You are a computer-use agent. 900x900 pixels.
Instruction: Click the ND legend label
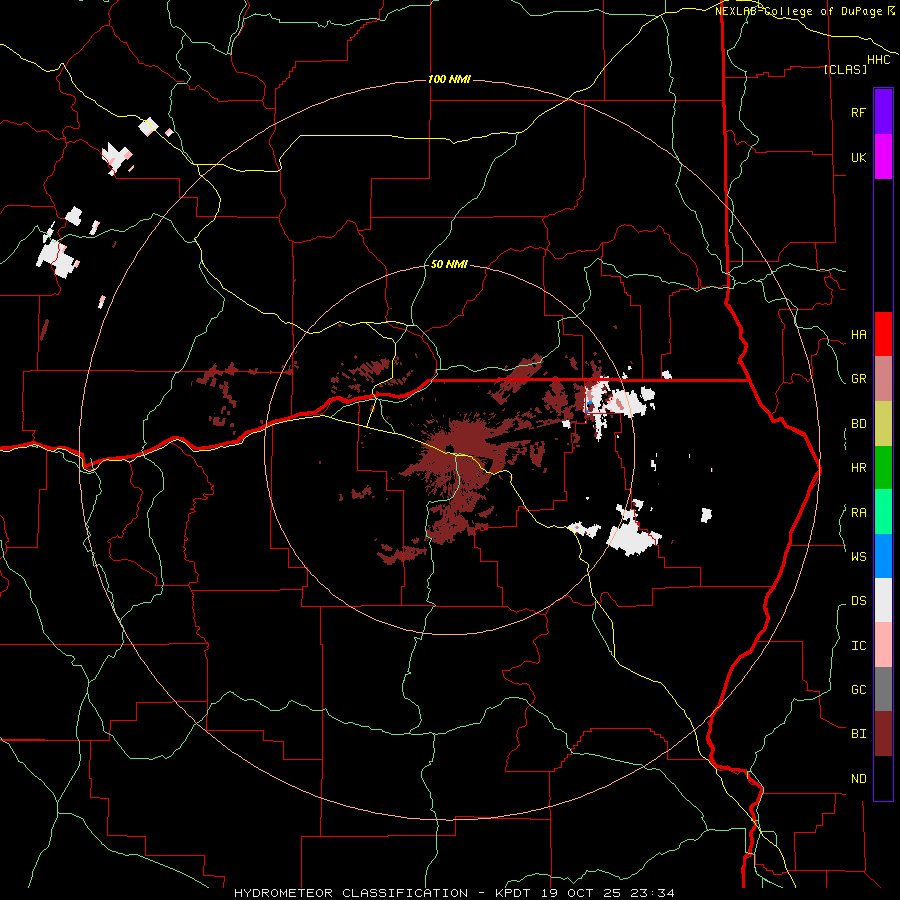pyautogui.click(x=858, y=779)
